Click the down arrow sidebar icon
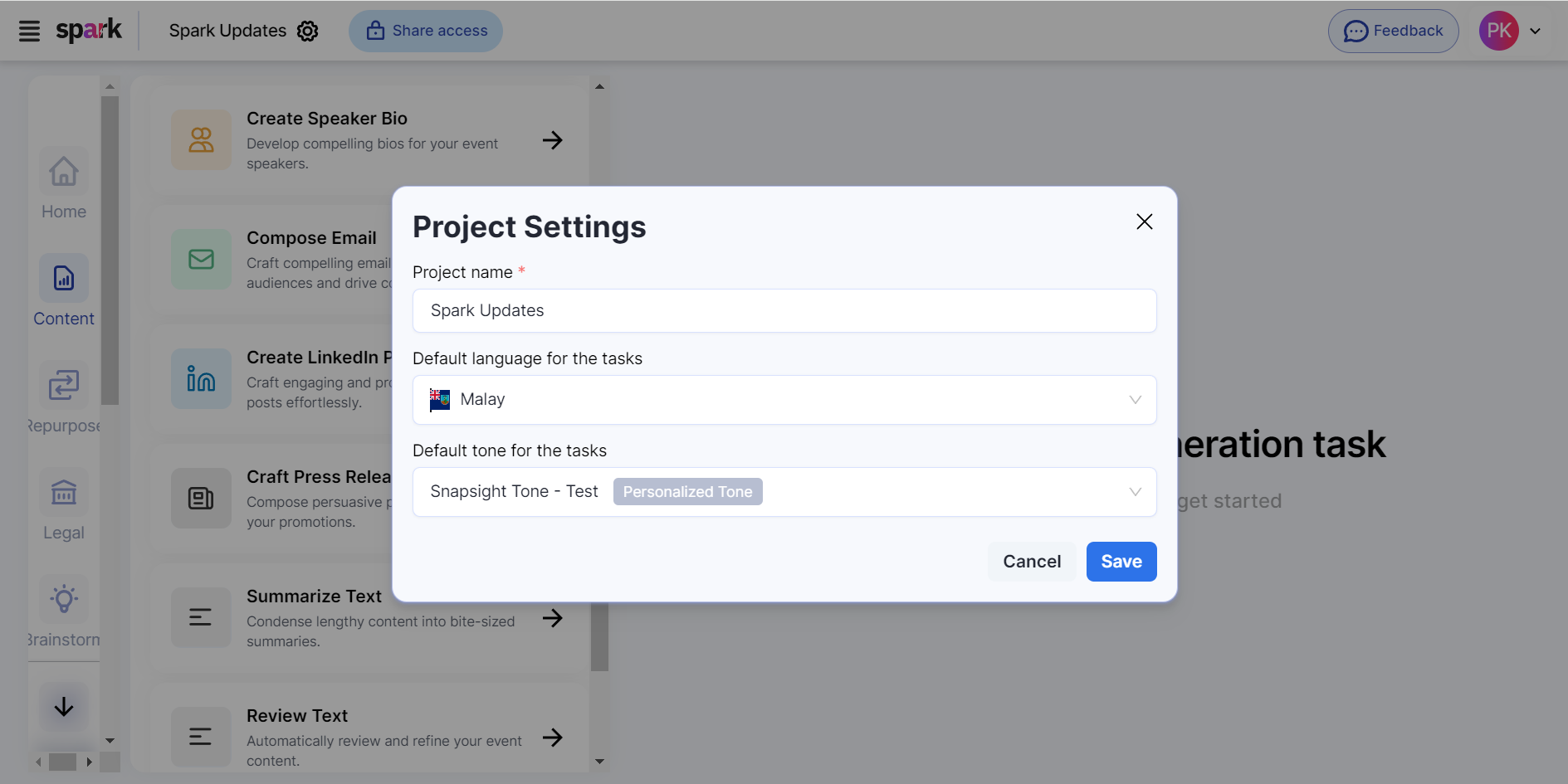The width and height of the screenshot is (1568, 784). [64, 707]
